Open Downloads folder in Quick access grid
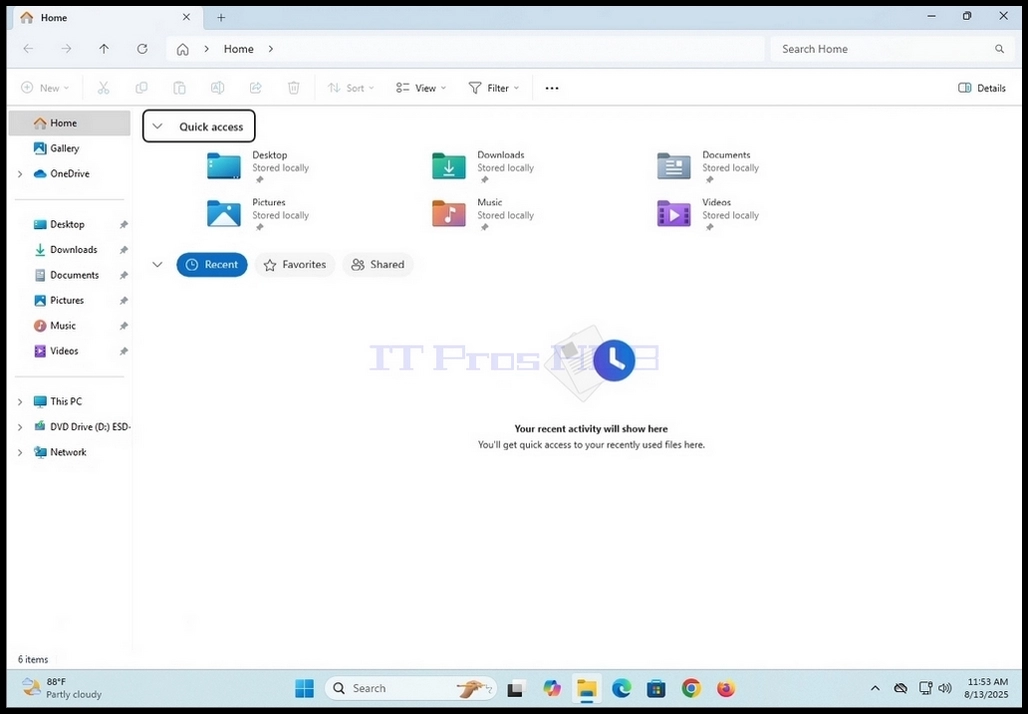The height and width of the screenshot is (714, 1028). click(483, 167)
